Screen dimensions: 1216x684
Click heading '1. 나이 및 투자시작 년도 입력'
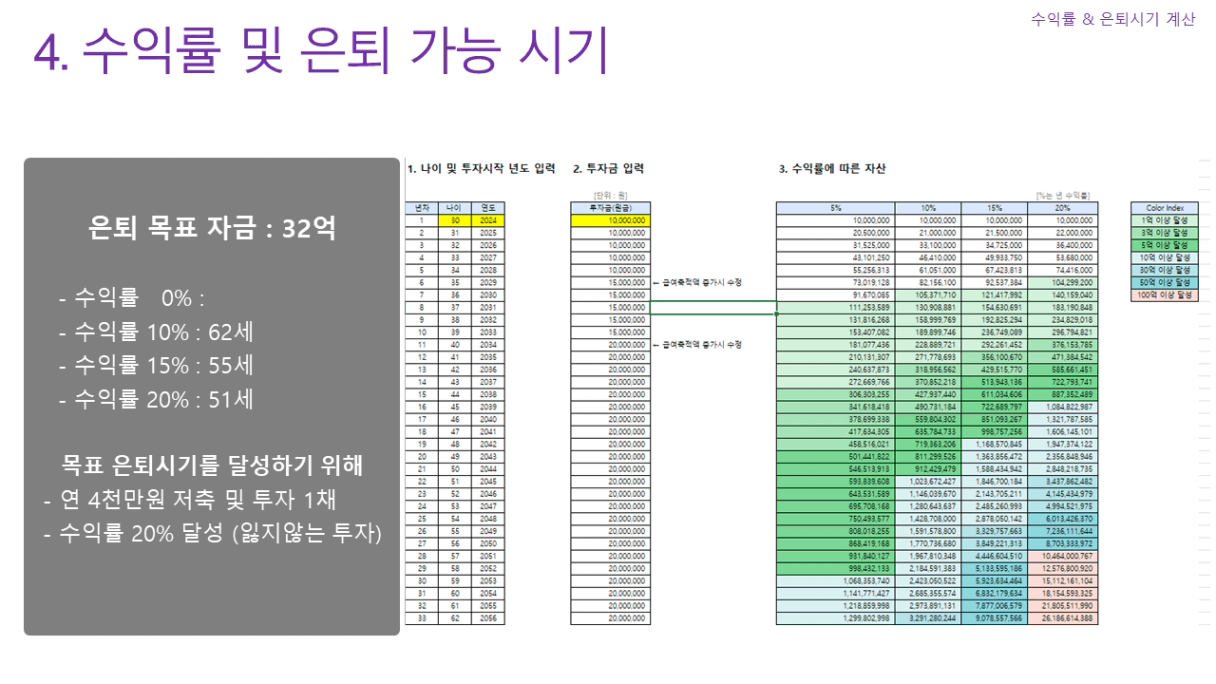pyautogui.click(x=481, y=169)
